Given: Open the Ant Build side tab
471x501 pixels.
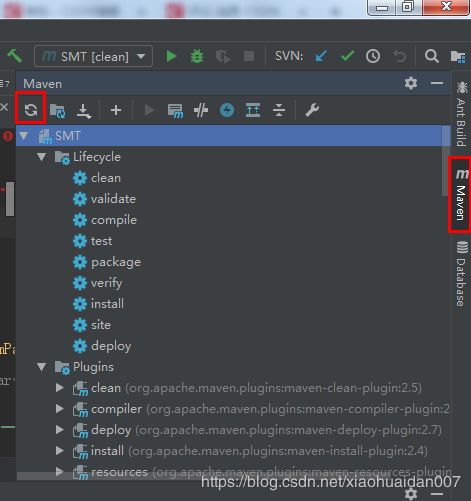Looking at the screenshot, I should point(461,114).
